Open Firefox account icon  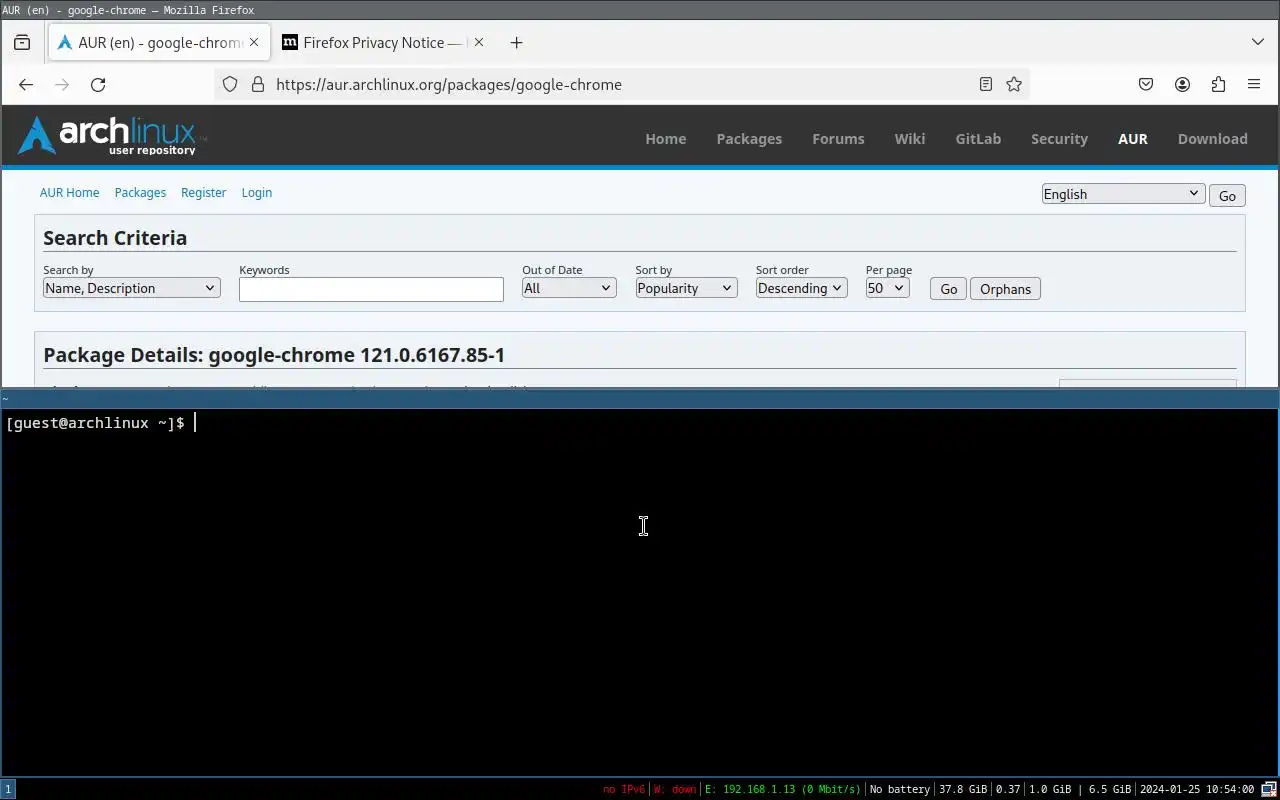(1182, 85)
